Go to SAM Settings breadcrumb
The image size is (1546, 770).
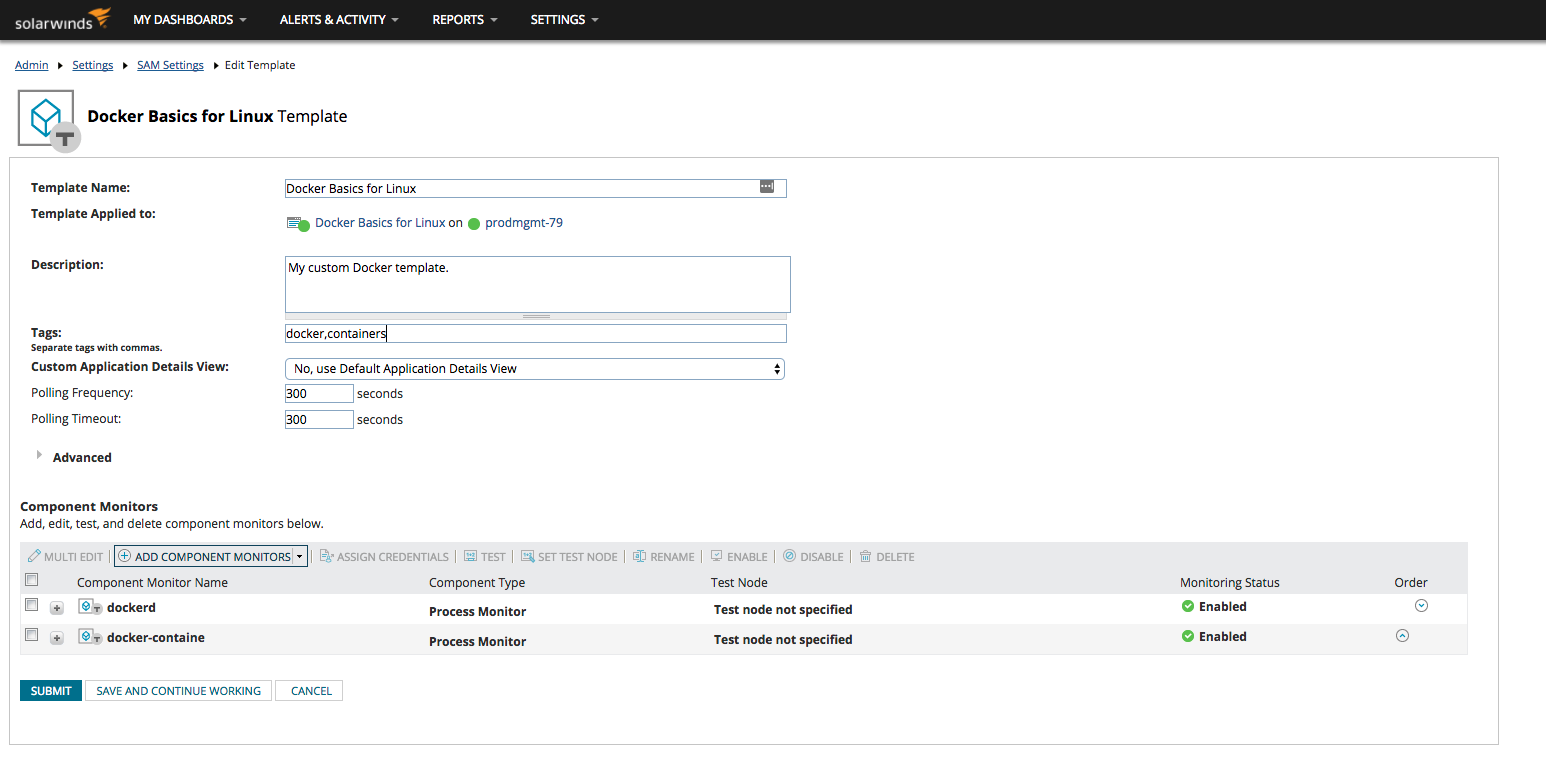[170, 65]
